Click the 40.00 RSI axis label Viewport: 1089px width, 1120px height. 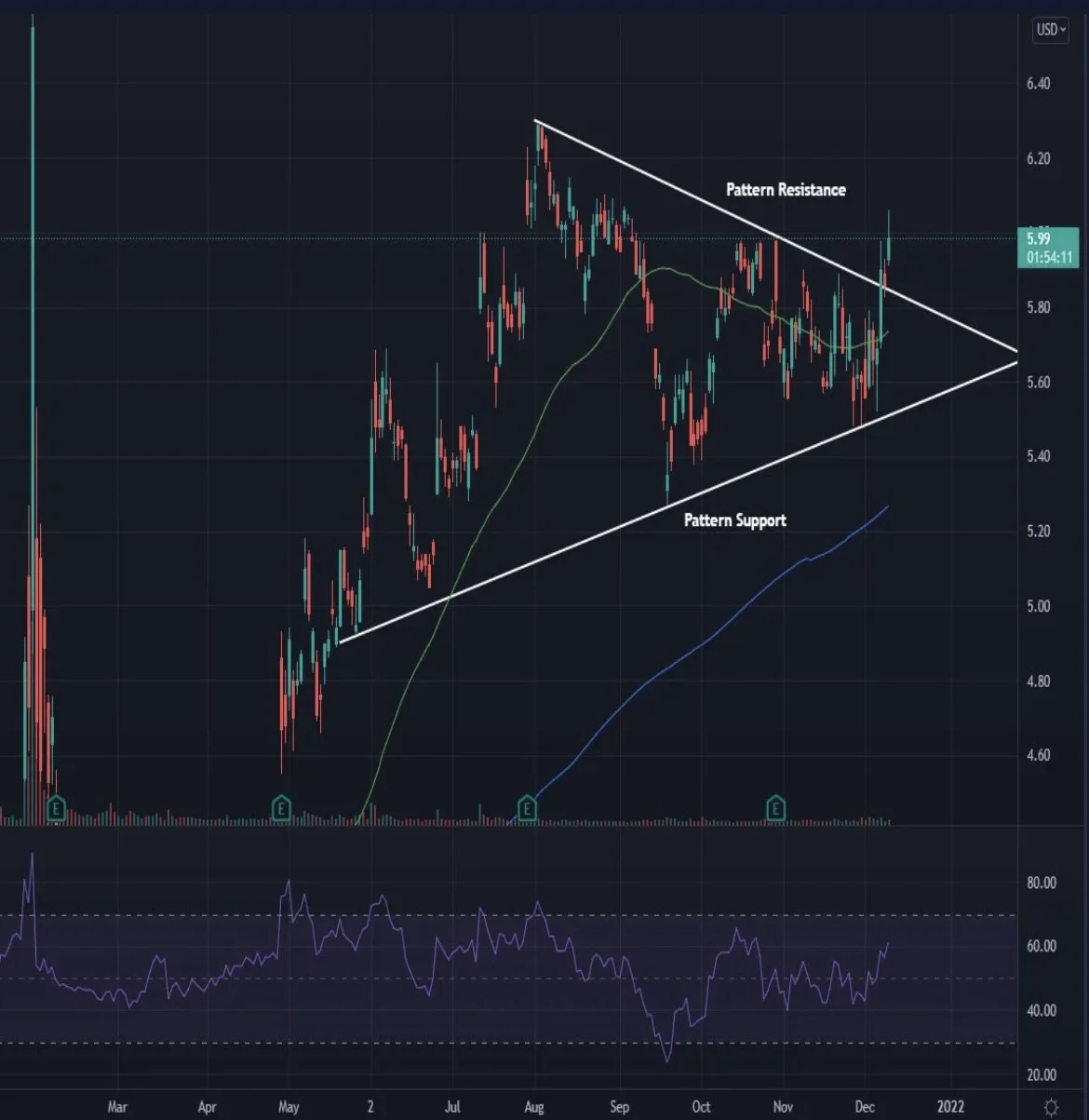[x=1042, y=1010]
